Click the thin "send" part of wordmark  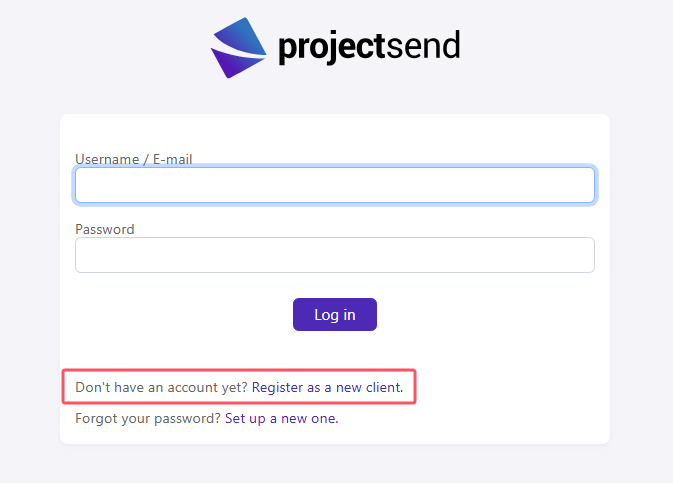click(424, 45)
